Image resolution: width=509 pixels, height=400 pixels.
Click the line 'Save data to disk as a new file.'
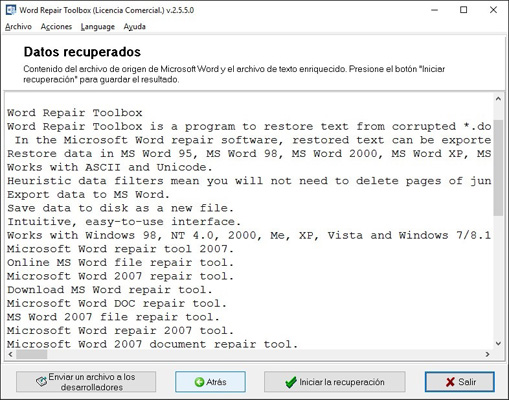[120, 208]
